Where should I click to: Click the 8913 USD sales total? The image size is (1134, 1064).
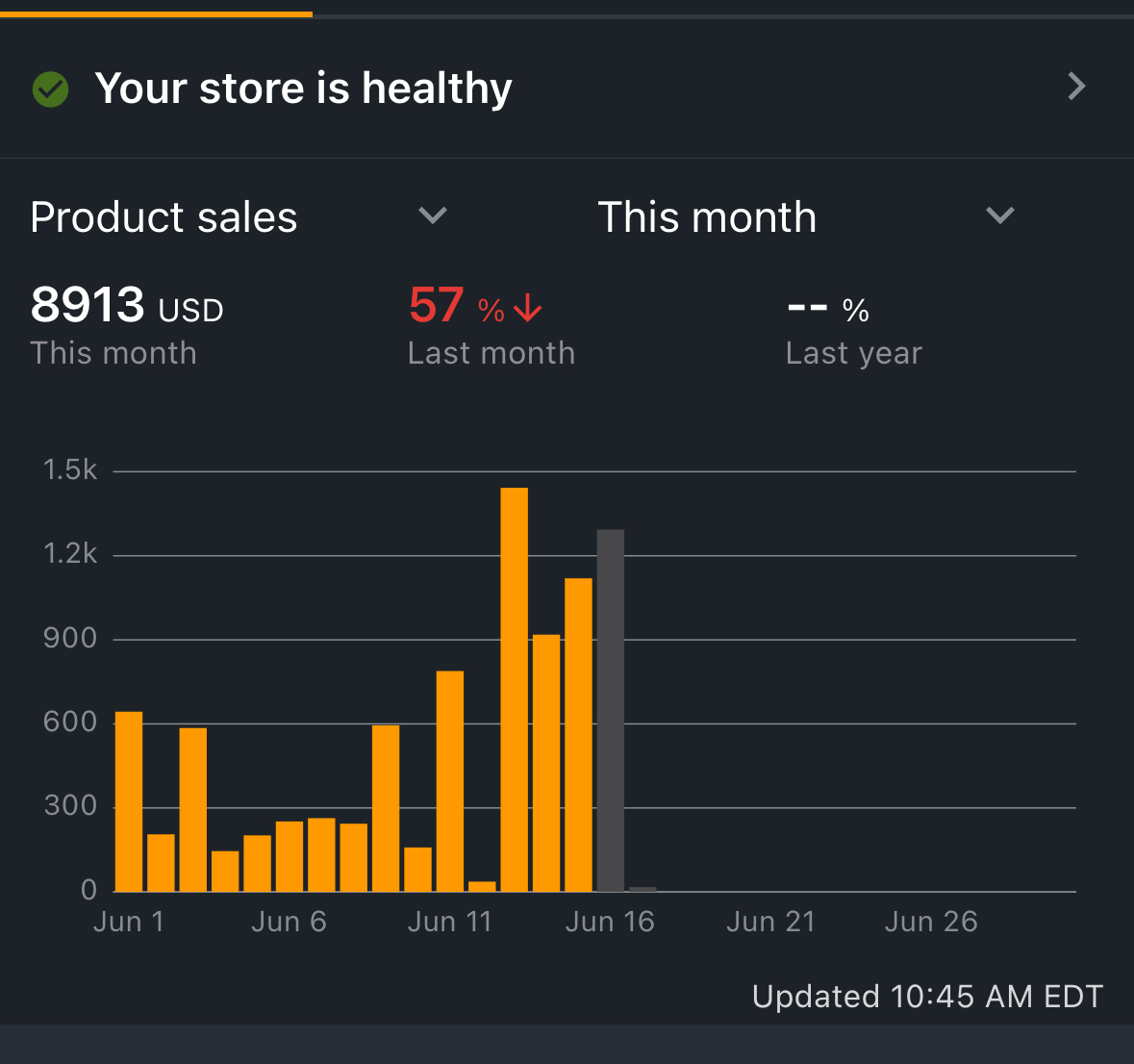point(127,305)
